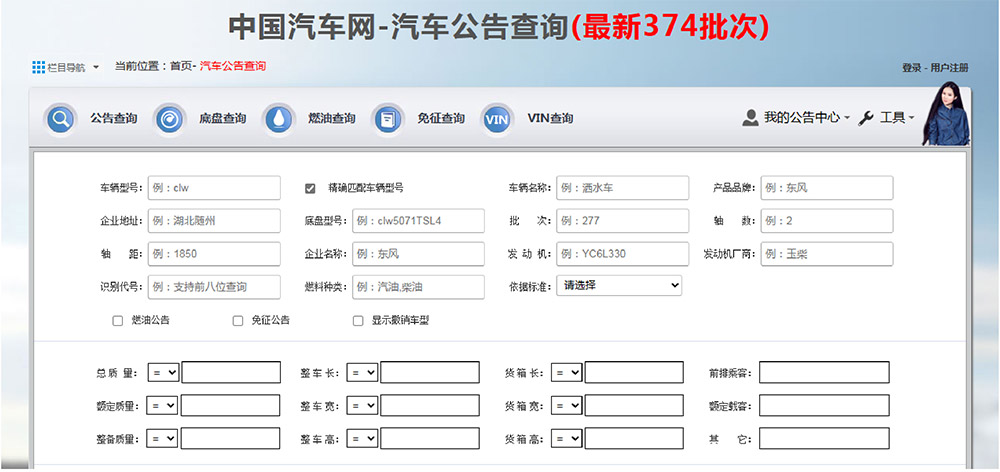Expand the 我的公告中心 menu
The height and width of the screenshot is (472, 1000).
tap(807, 117)
